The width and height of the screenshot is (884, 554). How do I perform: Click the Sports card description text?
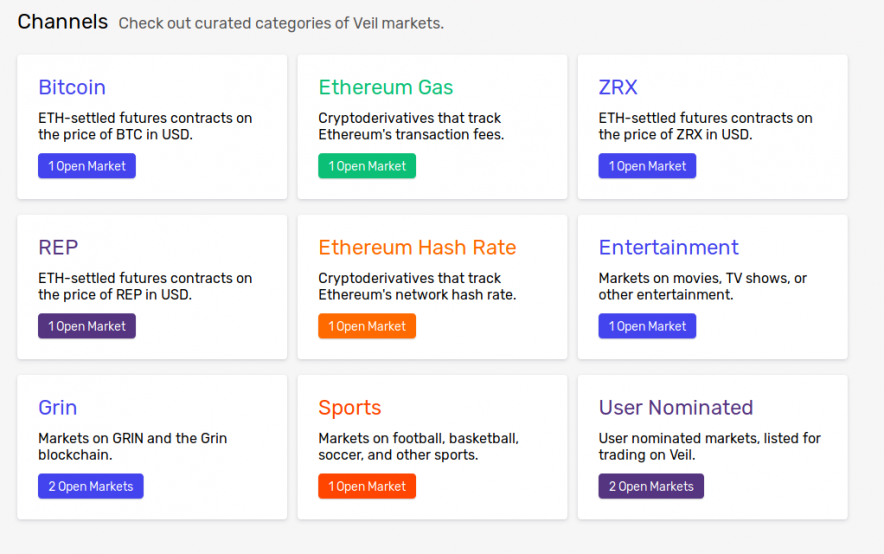click(x=418, y=446)
